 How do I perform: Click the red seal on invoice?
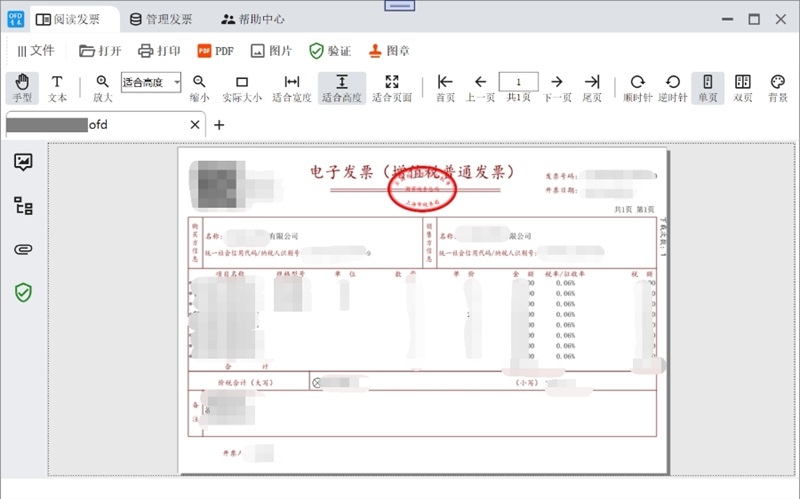point(422,188)
